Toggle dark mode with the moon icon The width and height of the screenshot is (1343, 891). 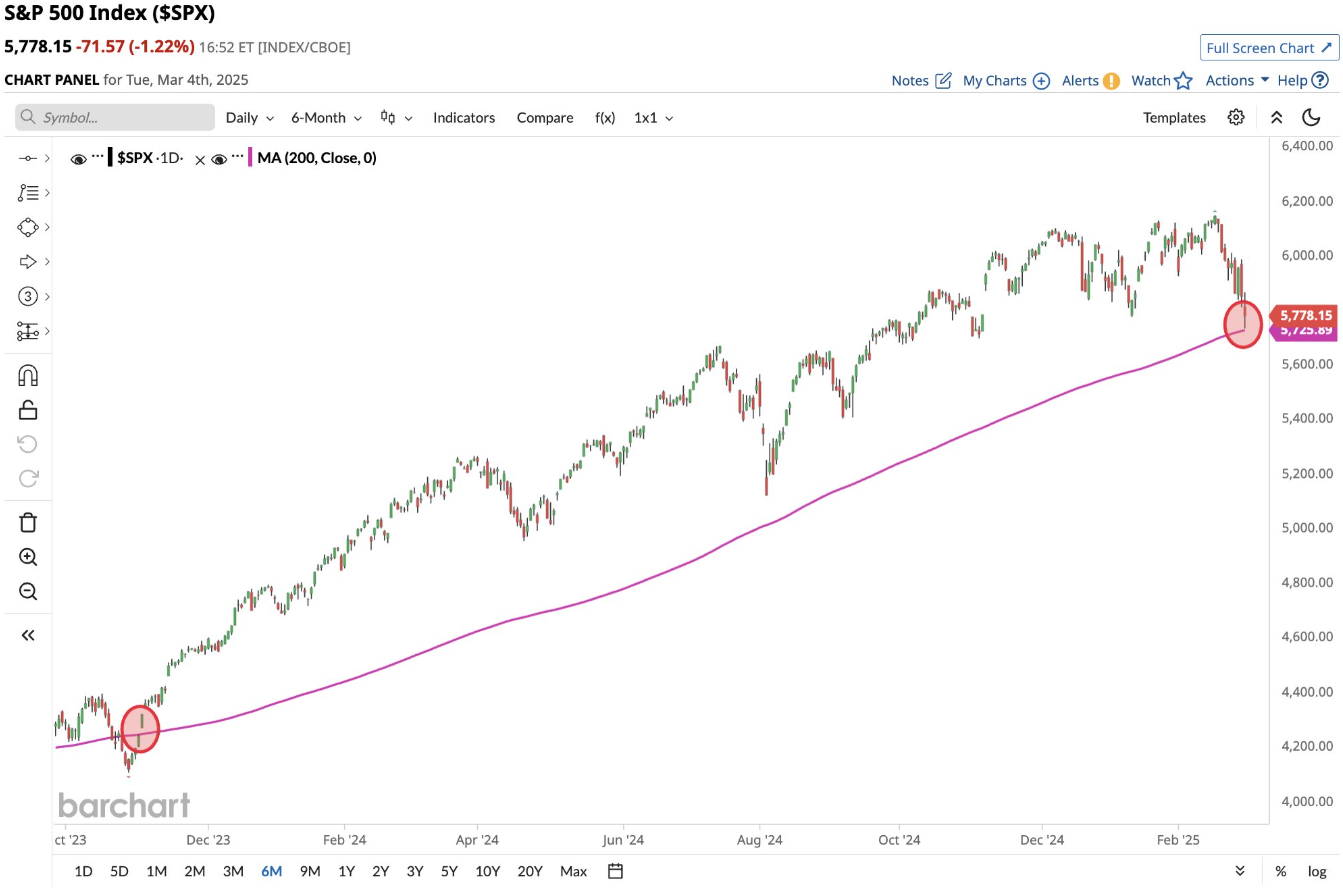[x=1312, y=117]
